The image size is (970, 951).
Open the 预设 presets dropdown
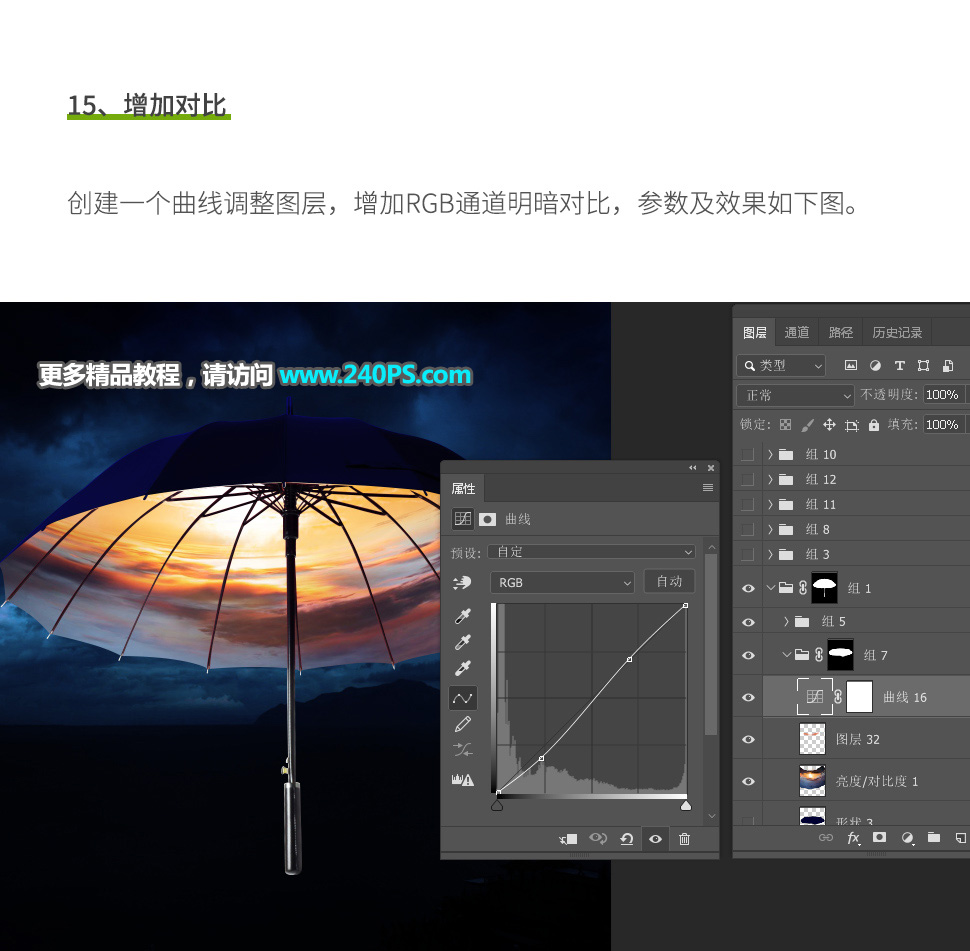[x=591, y=551]
